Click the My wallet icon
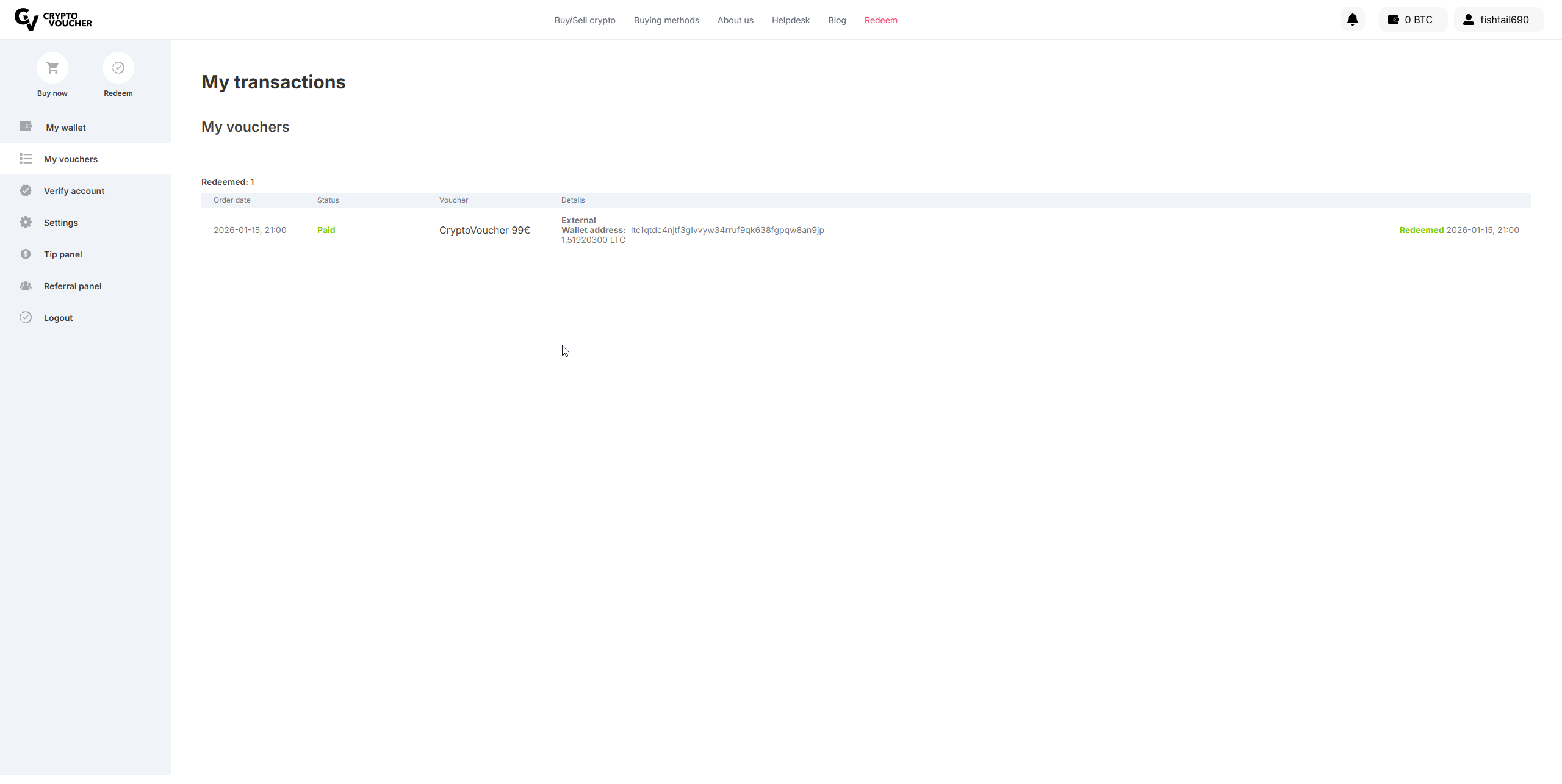The height and width of the screenshot is (784, 1562). click(x=26, y=126)
